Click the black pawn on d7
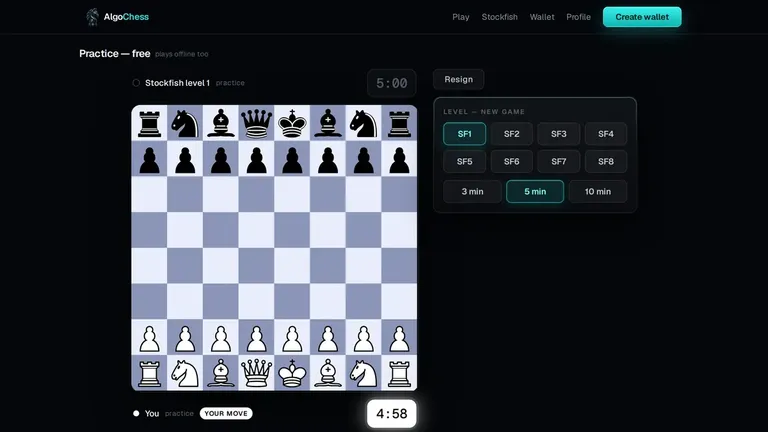The image size is (768, 432). (x=256, y=159)
